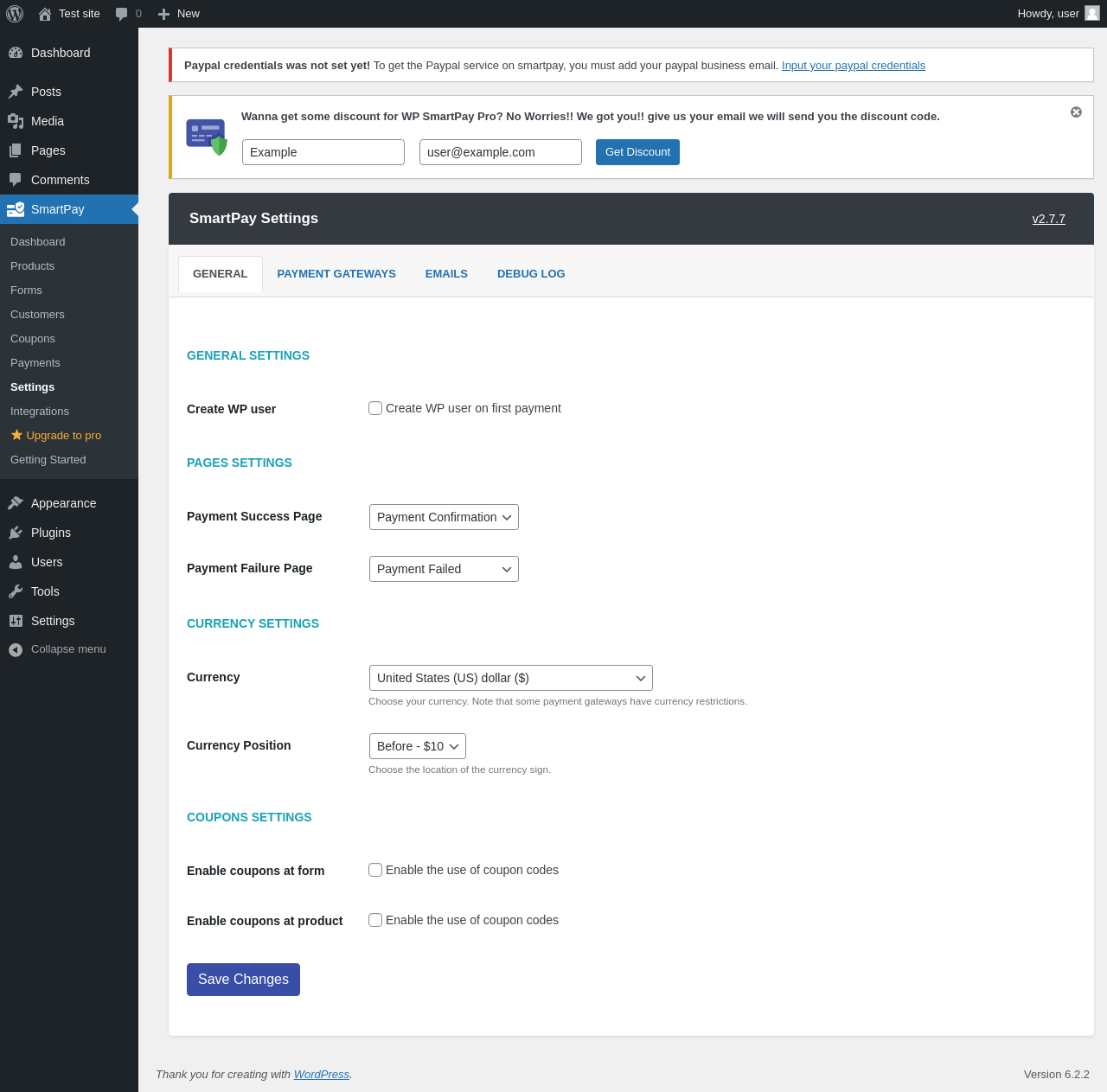Click the Posts pushpin icon
The image size is (1107, 1092).
click(x=16, y=92)
